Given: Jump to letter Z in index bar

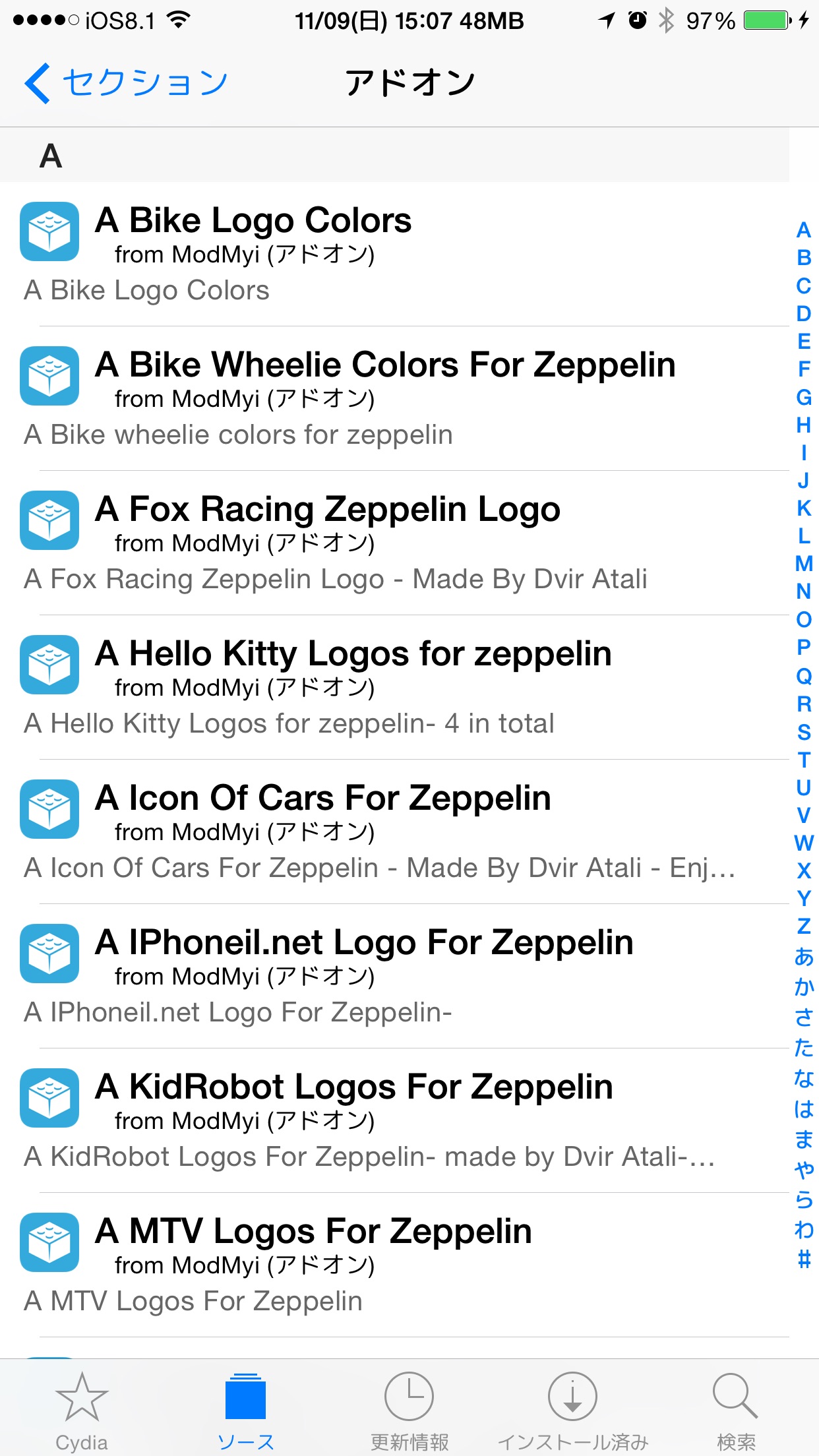Looking at the screenshot, I should pos(804,926).
